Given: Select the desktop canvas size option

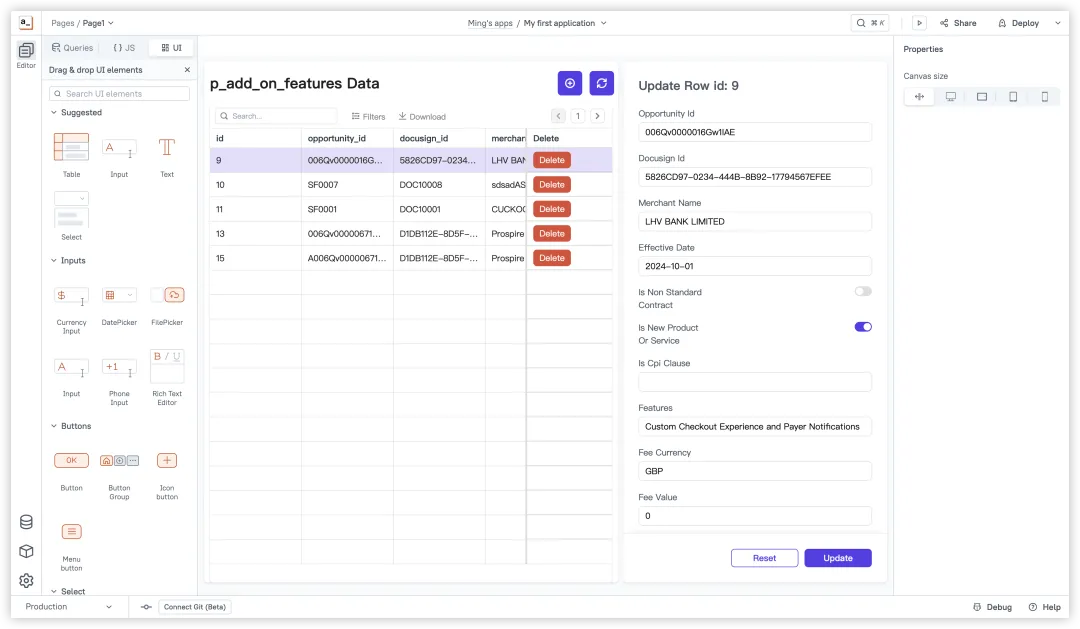Looking at the screenshot, I should coord(950,97).
